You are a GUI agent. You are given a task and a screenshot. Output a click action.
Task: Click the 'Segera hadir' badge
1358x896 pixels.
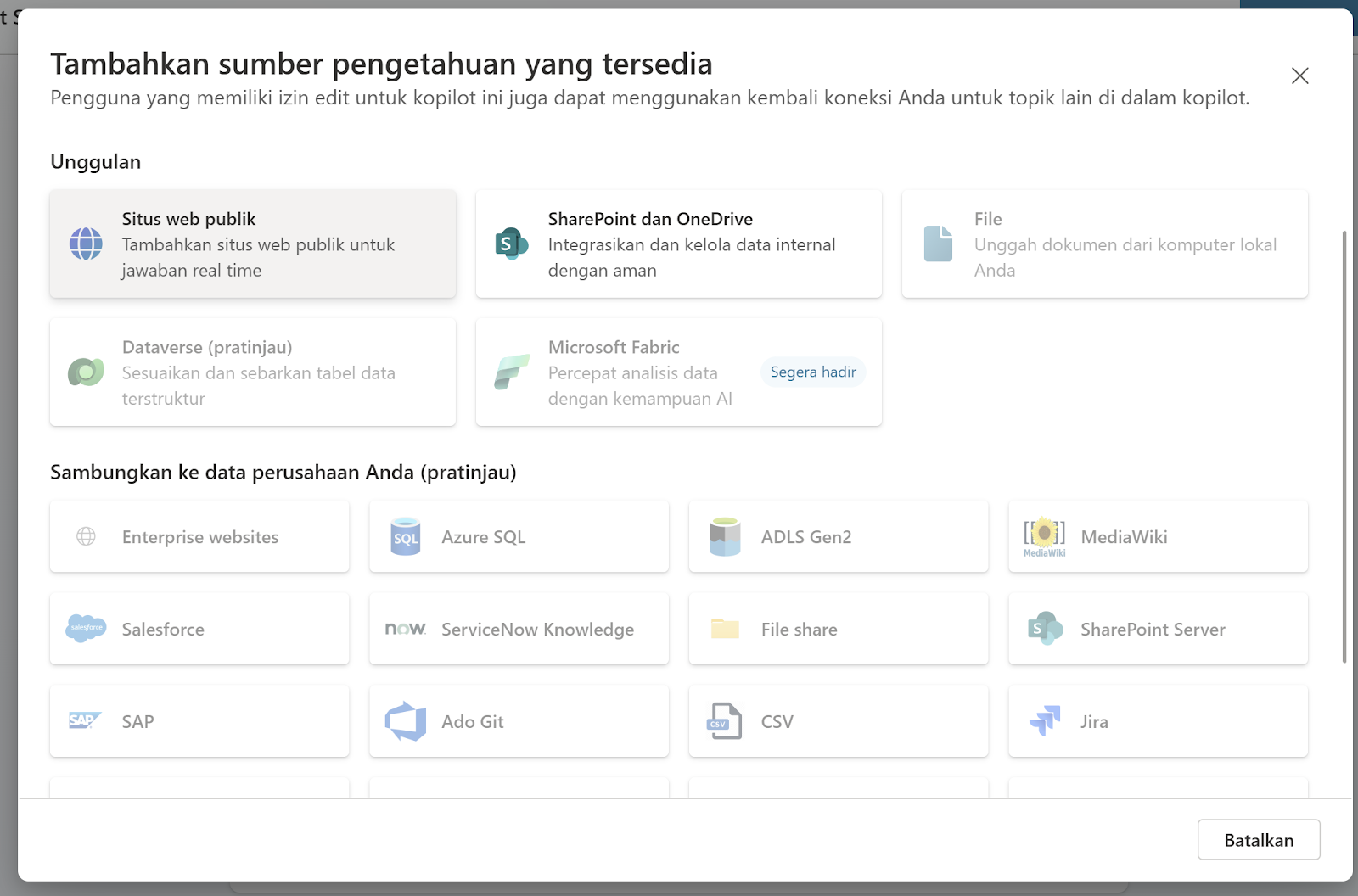813,372
